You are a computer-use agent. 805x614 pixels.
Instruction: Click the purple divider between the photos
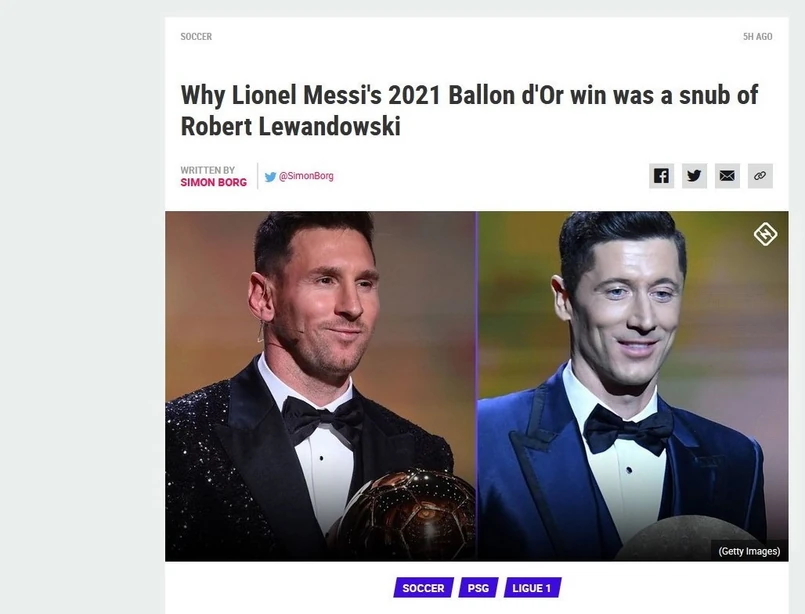tap(476, 385)
